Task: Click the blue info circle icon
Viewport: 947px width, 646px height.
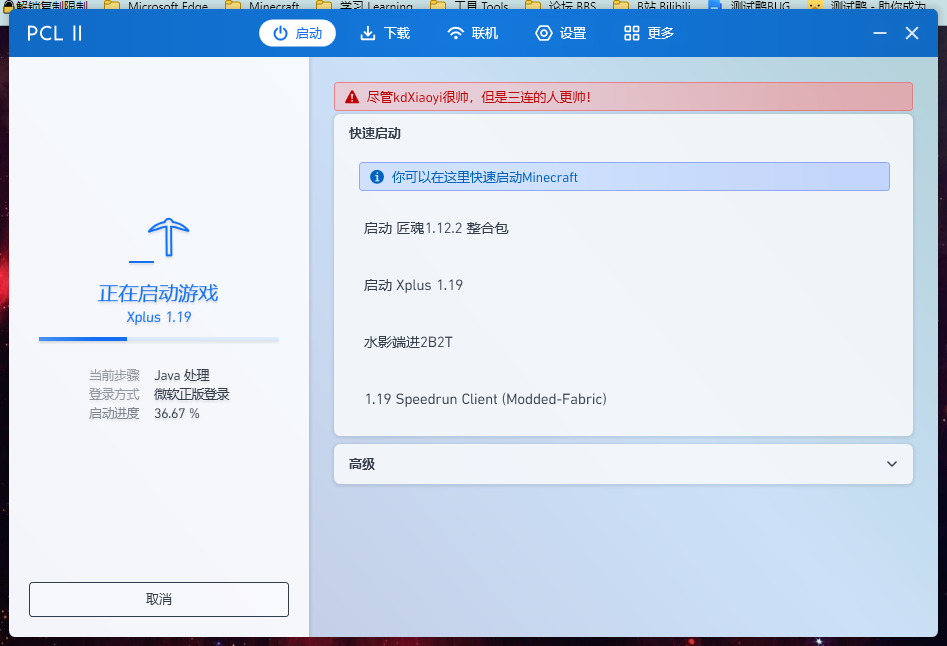Action: (377, 177)
